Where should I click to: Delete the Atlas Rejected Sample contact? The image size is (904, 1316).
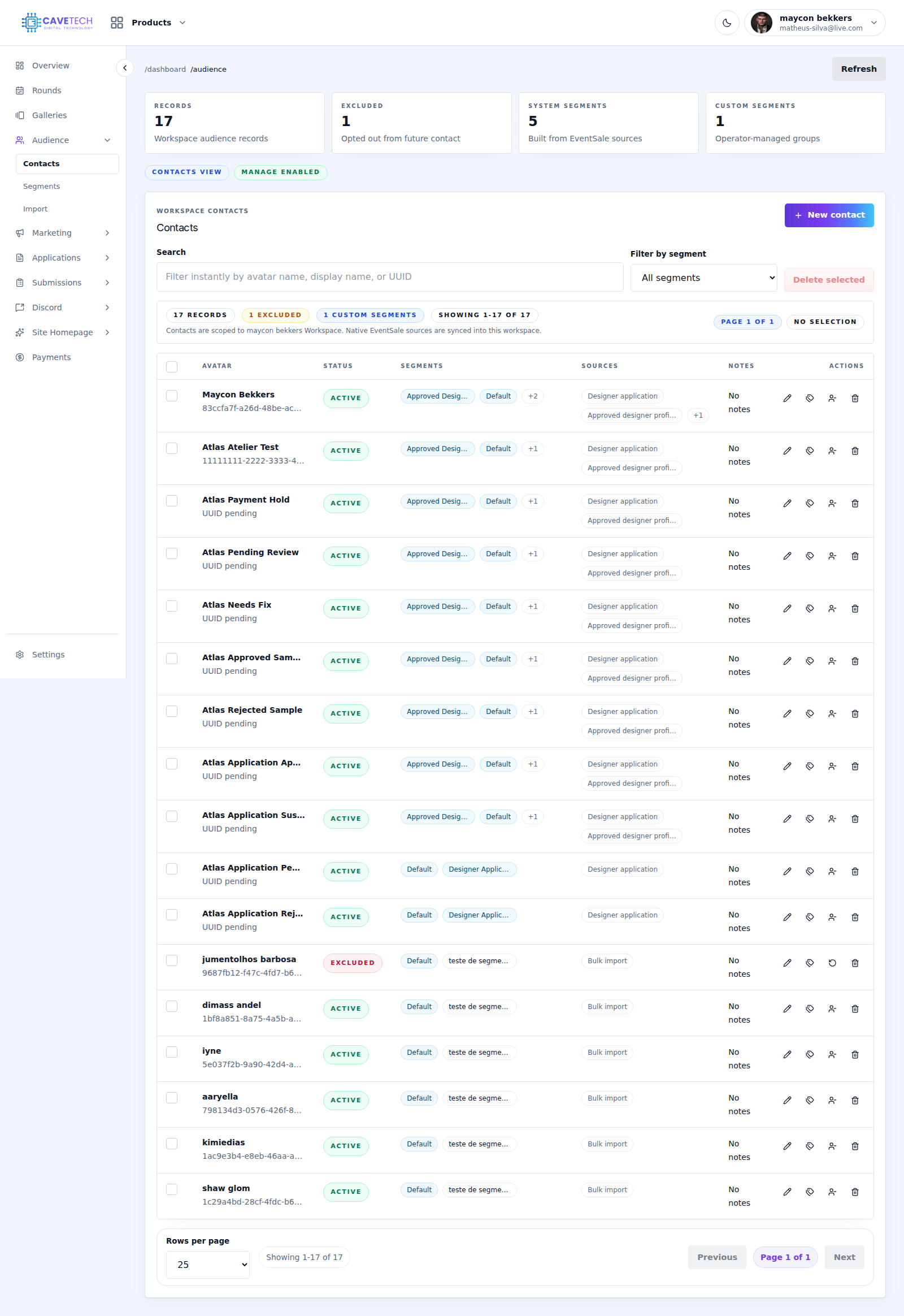[x=855, y=713]
